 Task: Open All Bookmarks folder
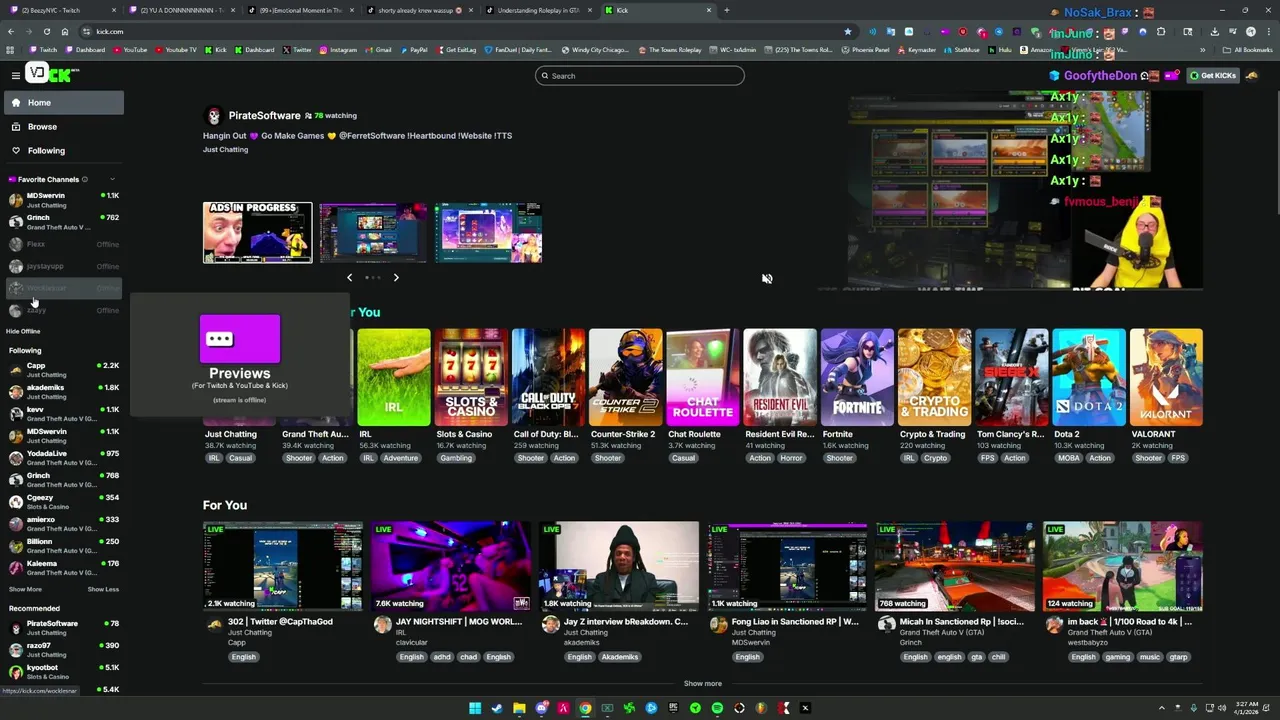[1248, 50]
